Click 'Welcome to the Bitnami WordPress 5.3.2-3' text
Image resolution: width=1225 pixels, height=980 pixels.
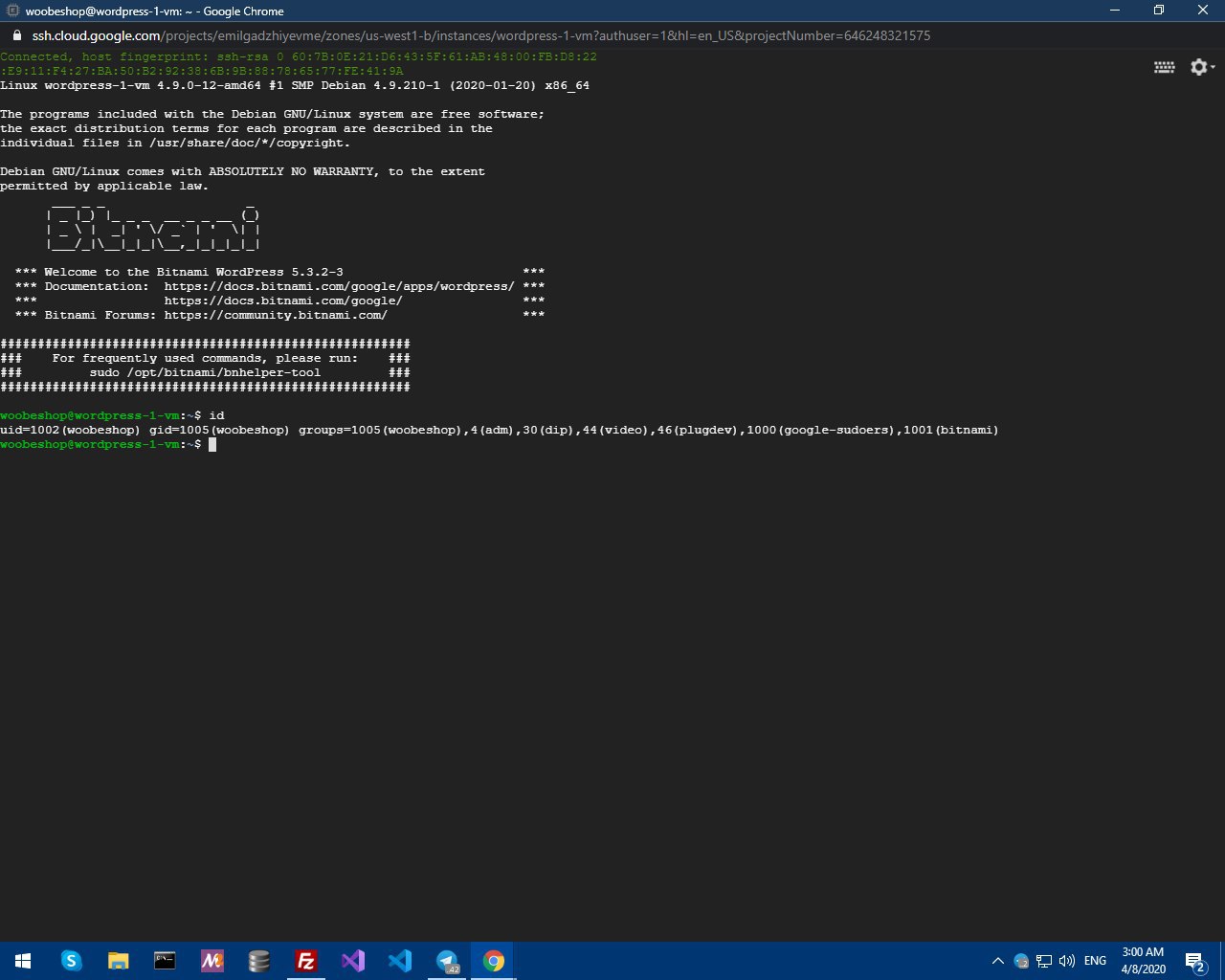click(193, 272)
